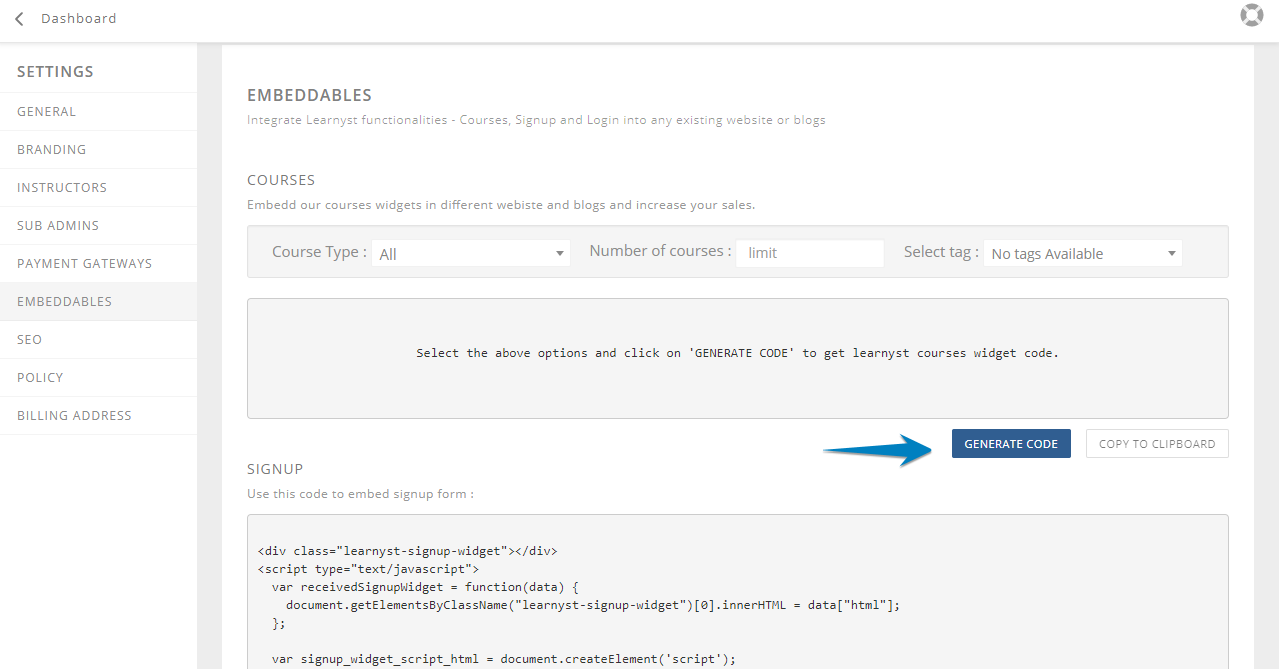Viewport: 1279px width, 669px height.
Task: Click the learnyst-signup-widget div code line
Action: [407, 551]
